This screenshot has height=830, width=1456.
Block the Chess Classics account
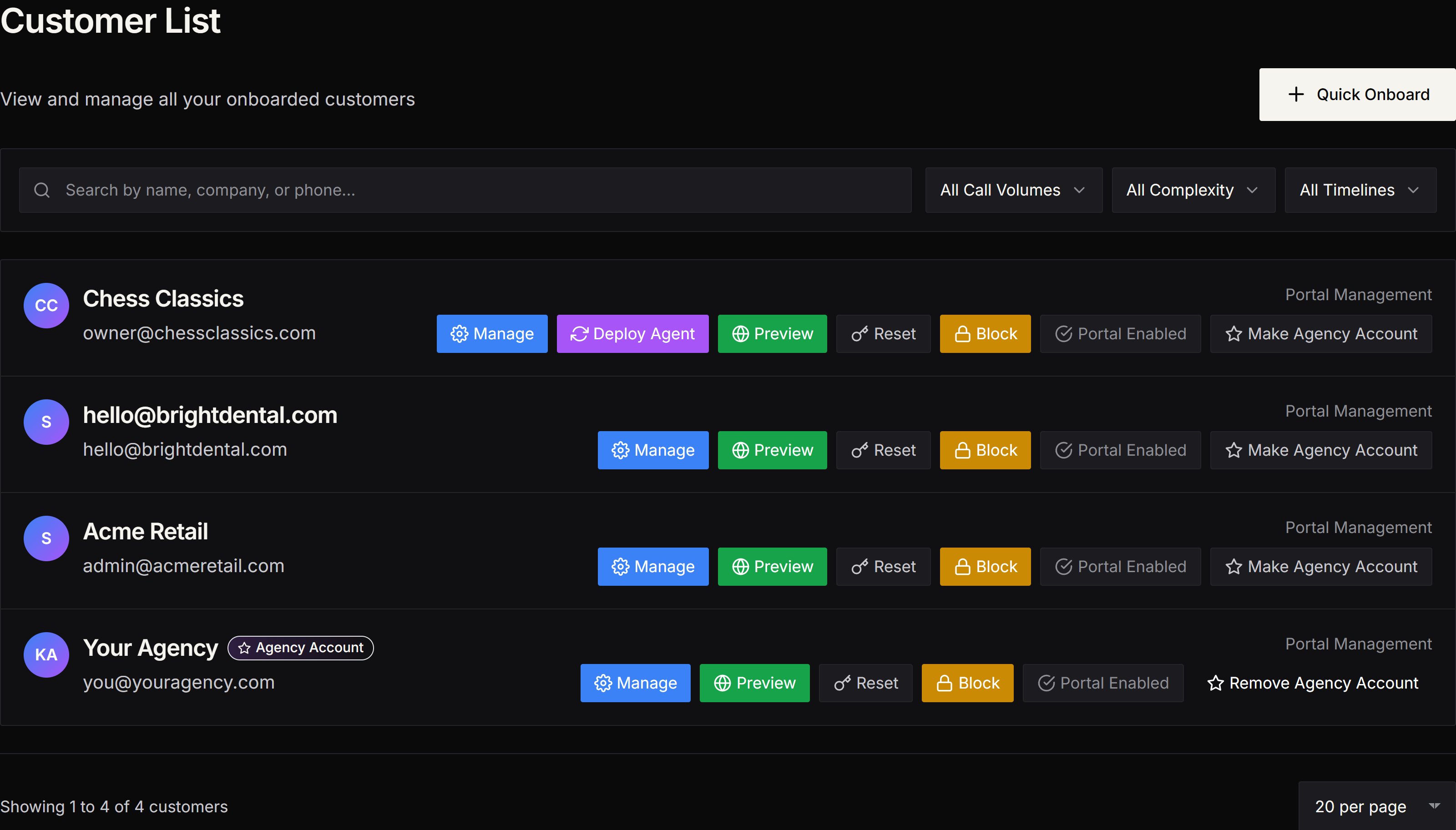(985, 333)
